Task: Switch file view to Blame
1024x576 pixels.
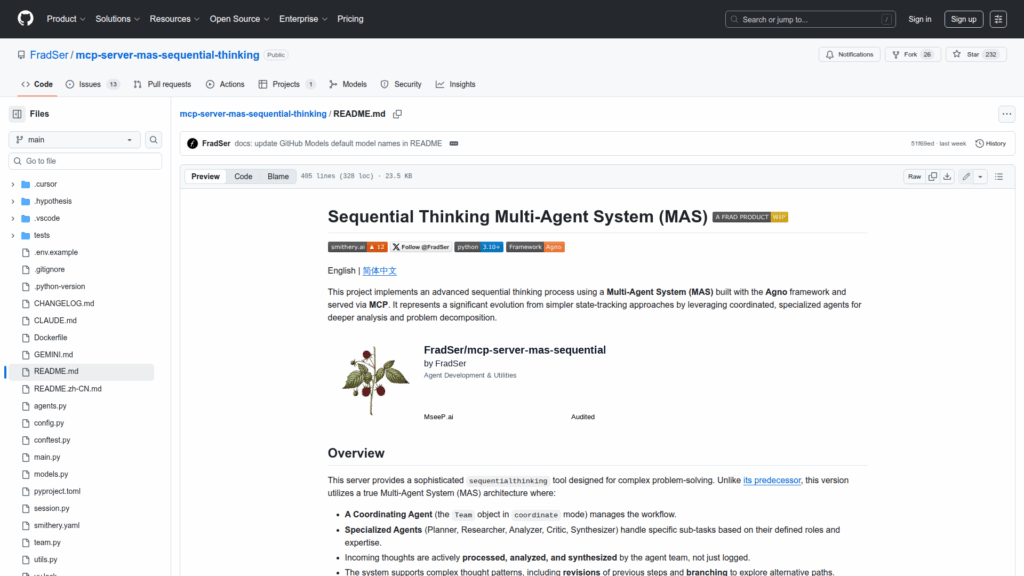Action: (x=278, y=177)
